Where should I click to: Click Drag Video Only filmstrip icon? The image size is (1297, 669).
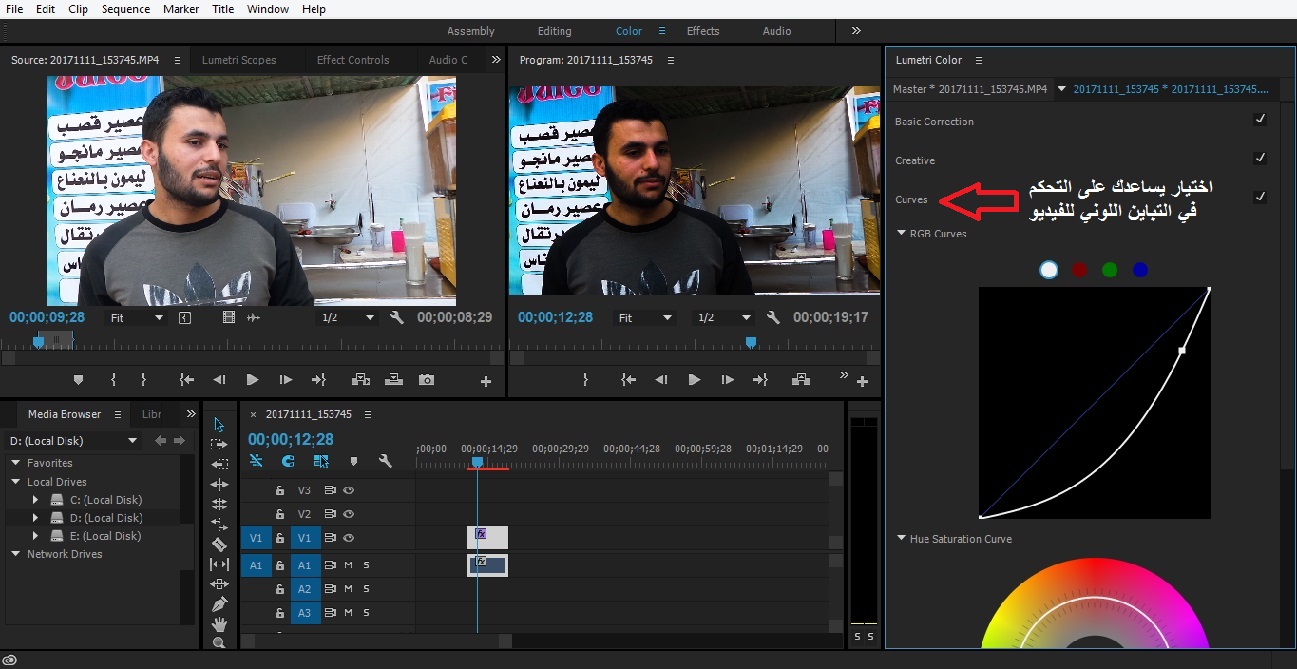229,317
